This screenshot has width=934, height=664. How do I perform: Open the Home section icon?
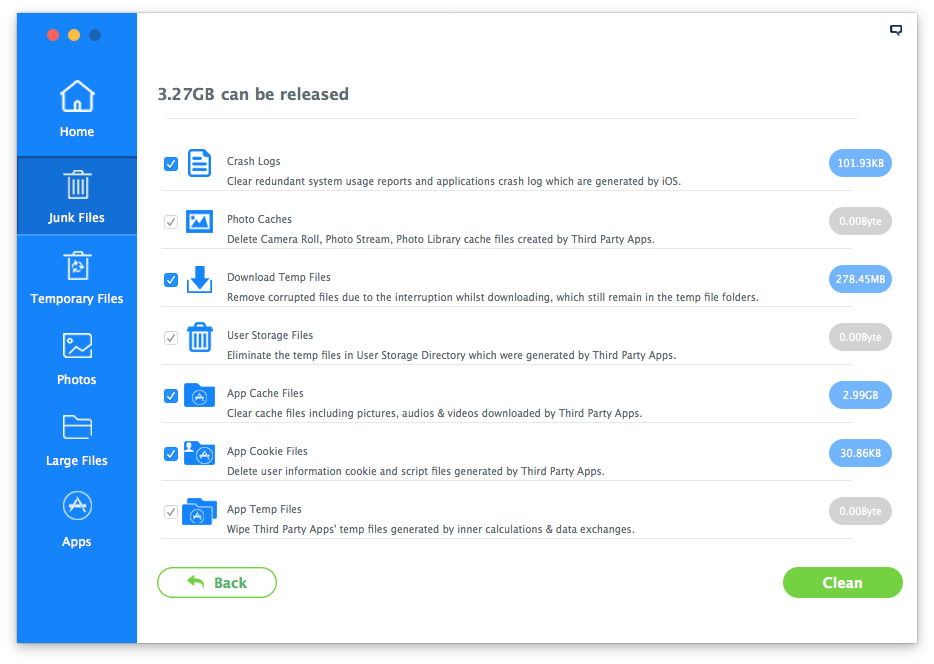[77, 96]
